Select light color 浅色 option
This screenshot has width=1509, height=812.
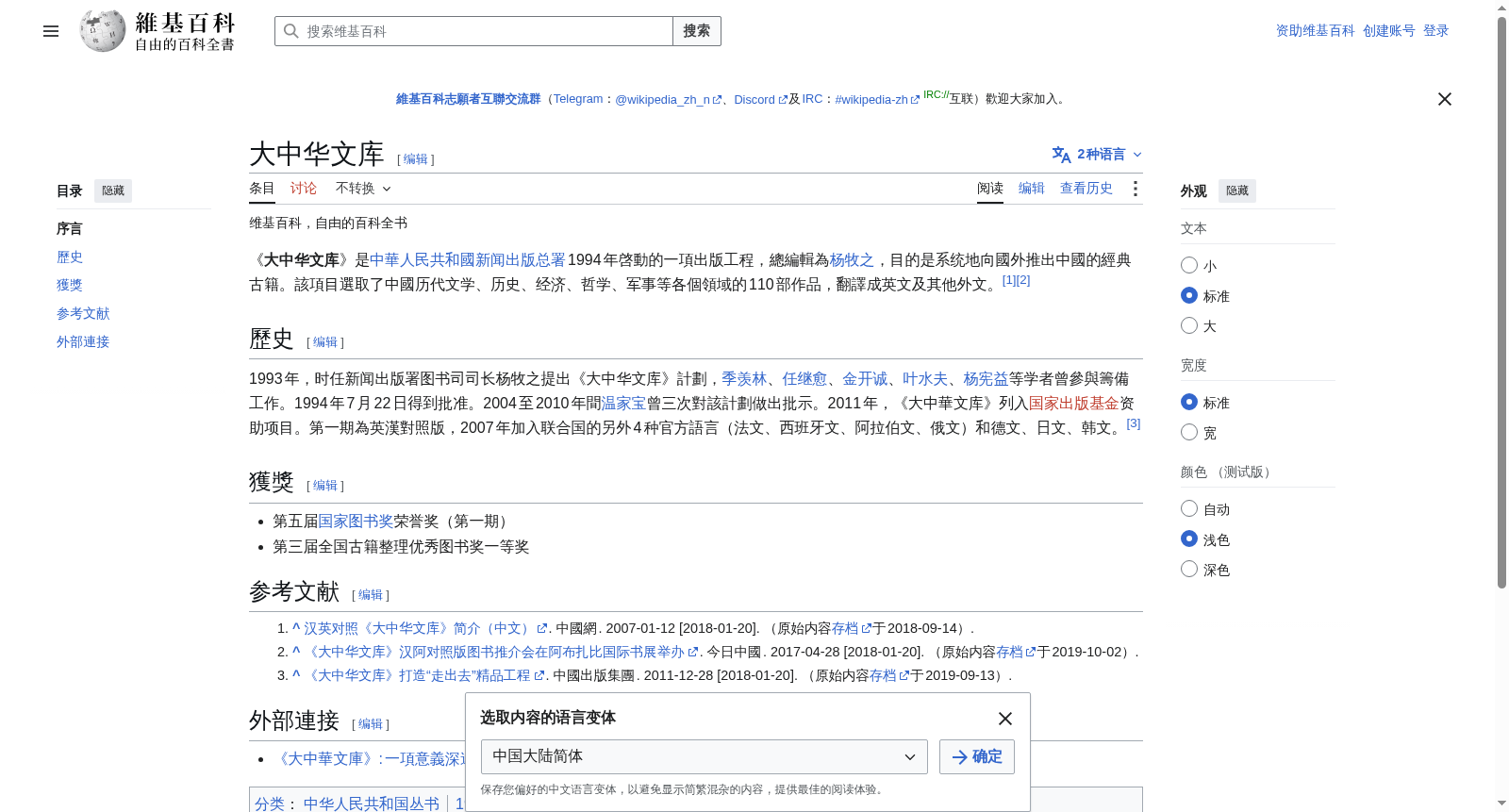(1189, 539)
